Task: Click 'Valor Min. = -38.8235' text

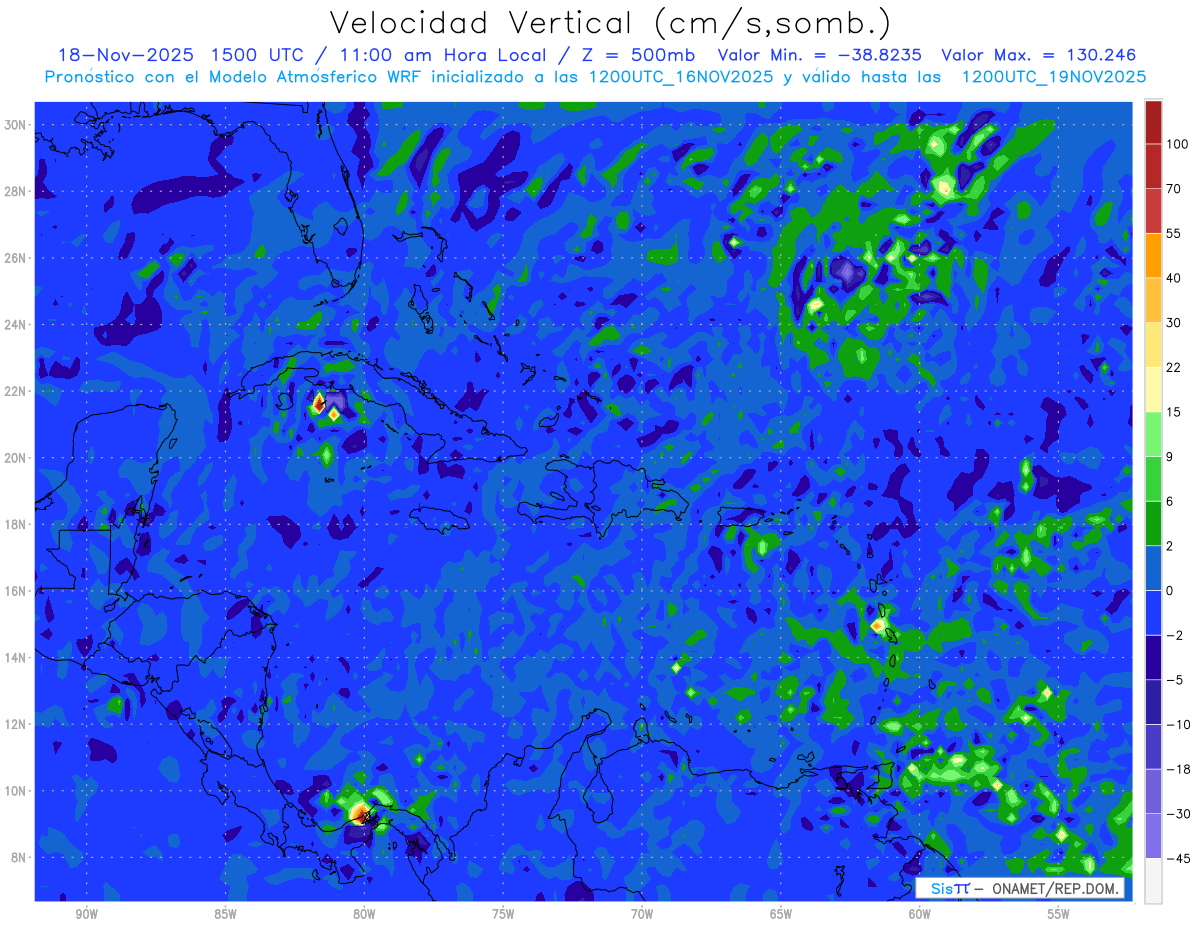Action: coord(820,55)
